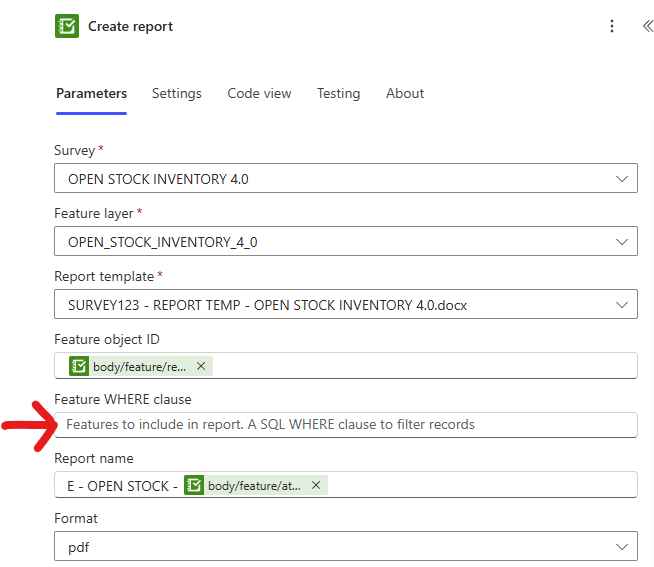
Task: Open the Feature layer dropdown
Action: (x=346, y=241)
